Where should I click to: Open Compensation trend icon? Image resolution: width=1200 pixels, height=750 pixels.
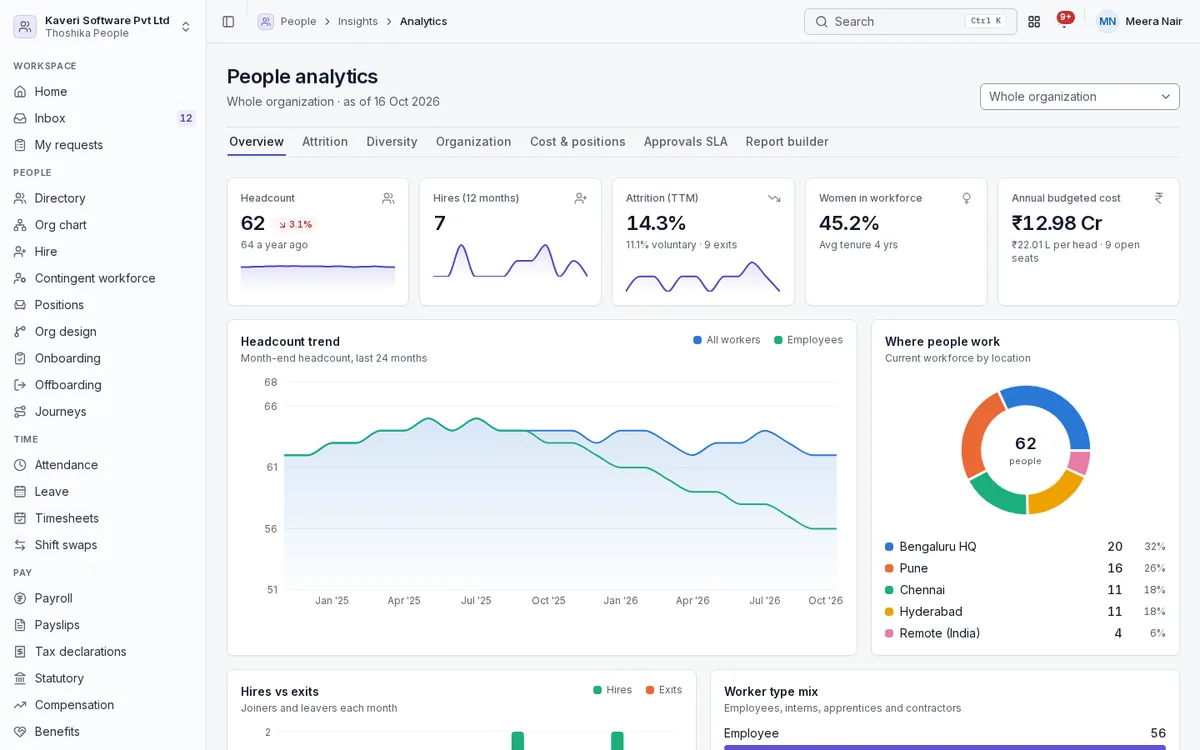pyautogui.click(x=20, y=705)
